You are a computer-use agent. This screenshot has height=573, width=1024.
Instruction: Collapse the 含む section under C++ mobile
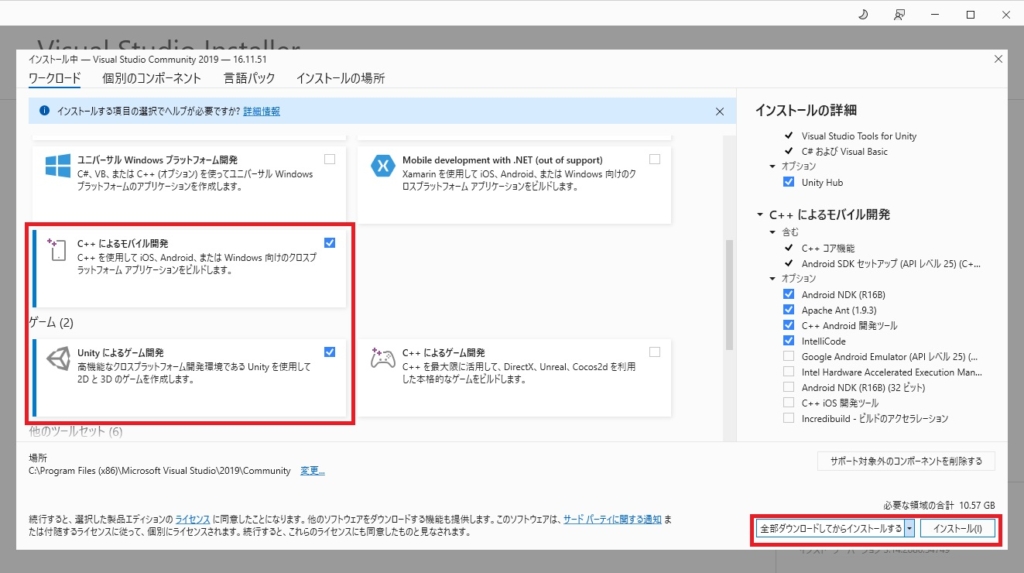pyautogui.click(x=773, y=232)
